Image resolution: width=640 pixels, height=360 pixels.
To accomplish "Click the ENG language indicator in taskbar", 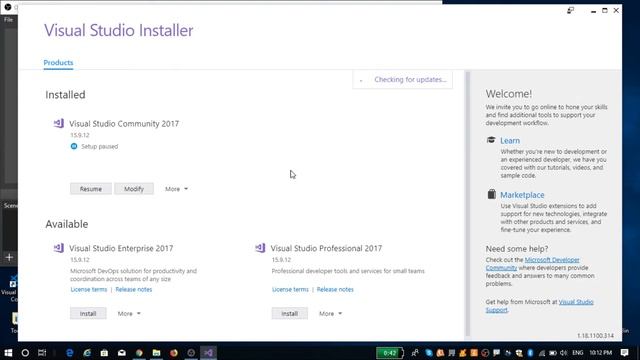I will 578,353.
